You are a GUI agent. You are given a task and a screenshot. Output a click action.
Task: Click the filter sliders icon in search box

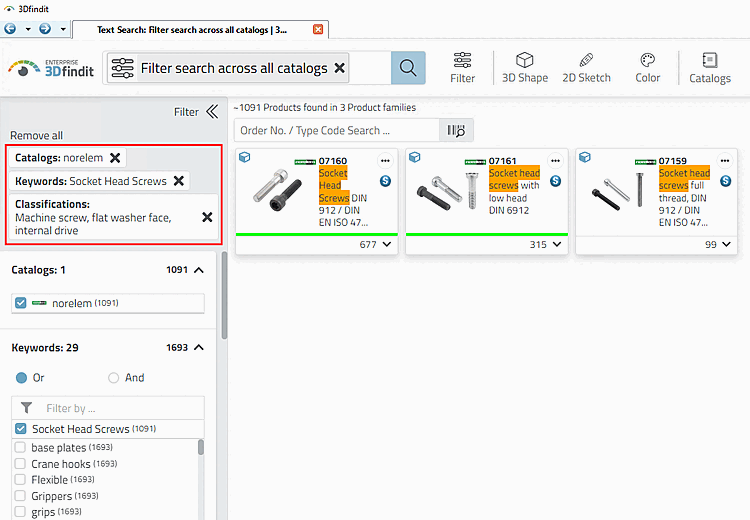point(122,68)
